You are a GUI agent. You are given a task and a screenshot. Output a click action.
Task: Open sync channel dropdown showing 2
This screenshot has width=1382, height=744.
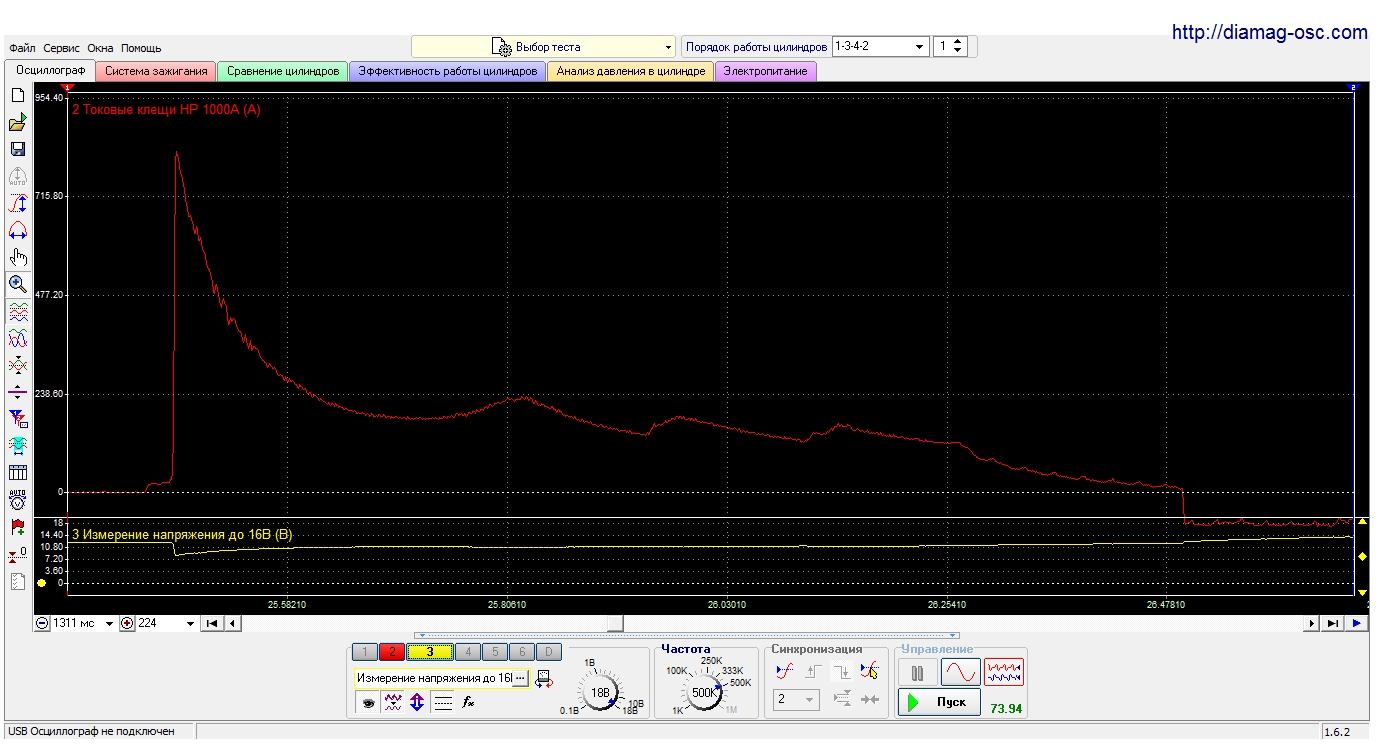[797, 700]
